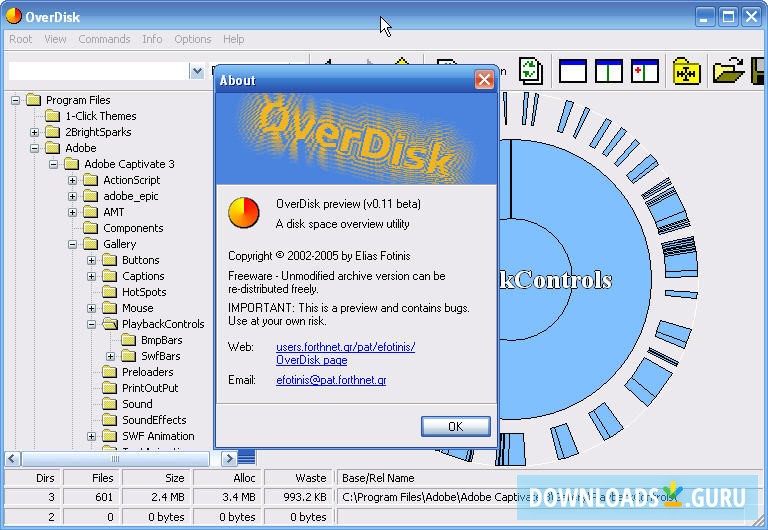Select the Alloc column header
This screenshot has height=530, width=768.
pyautogui.click(x=228, y=478)
